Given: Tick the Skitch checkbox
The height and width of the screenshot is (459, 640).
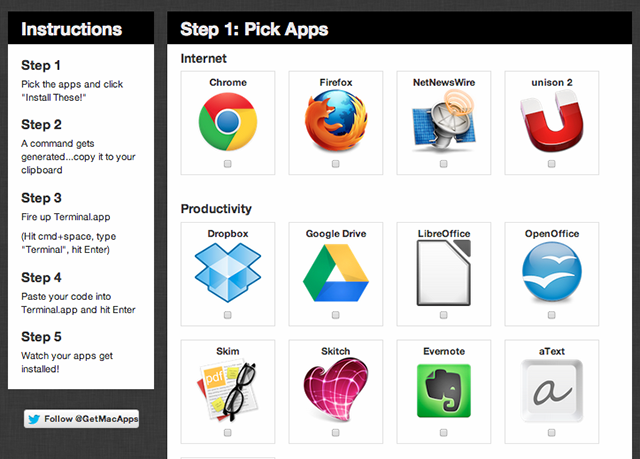Looking at the screenshot, I should pyautogui.click(x=336, y=432).
